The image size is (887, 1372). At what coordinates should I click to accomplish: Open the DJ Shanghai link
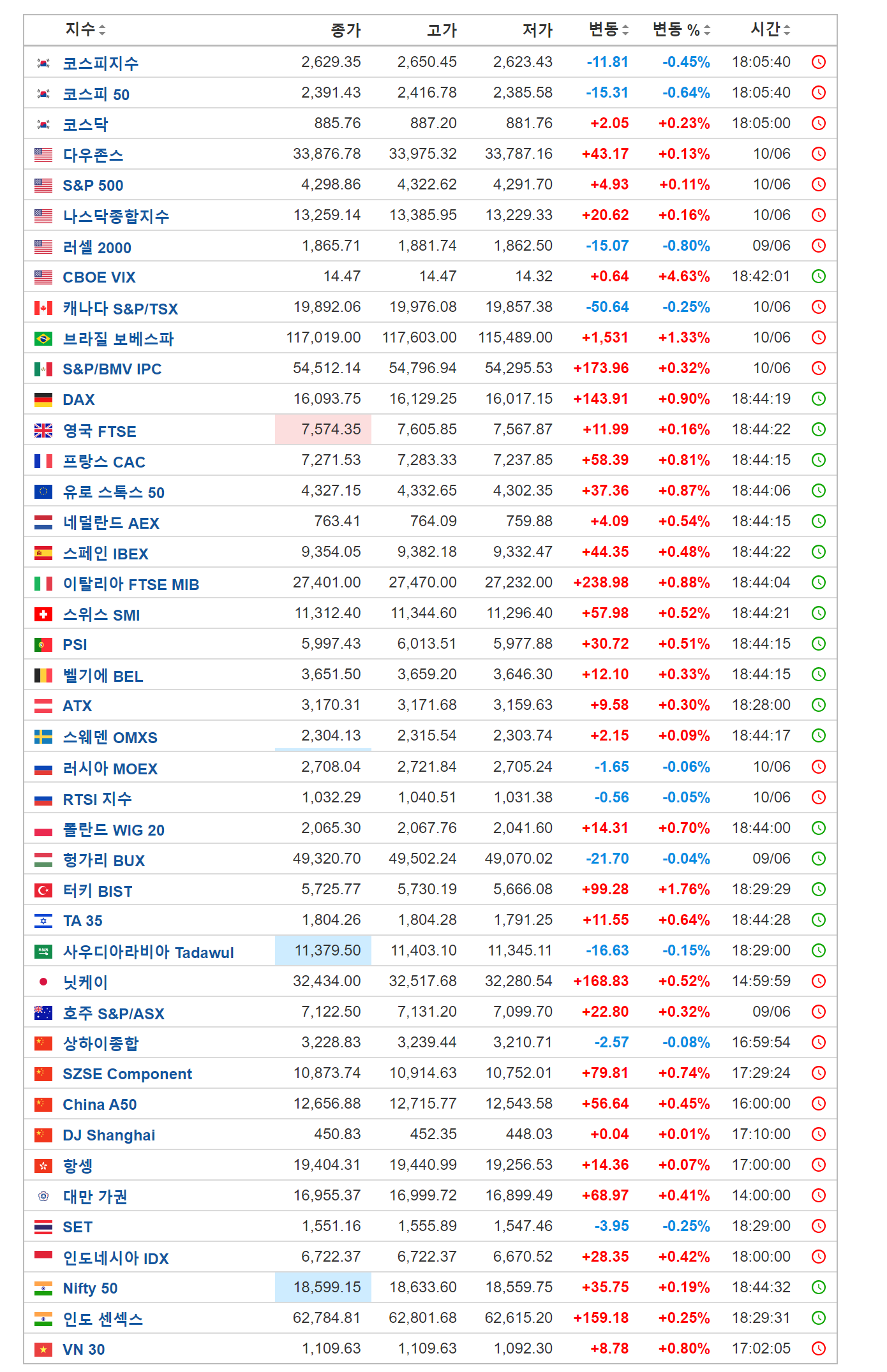point(109,1135)
